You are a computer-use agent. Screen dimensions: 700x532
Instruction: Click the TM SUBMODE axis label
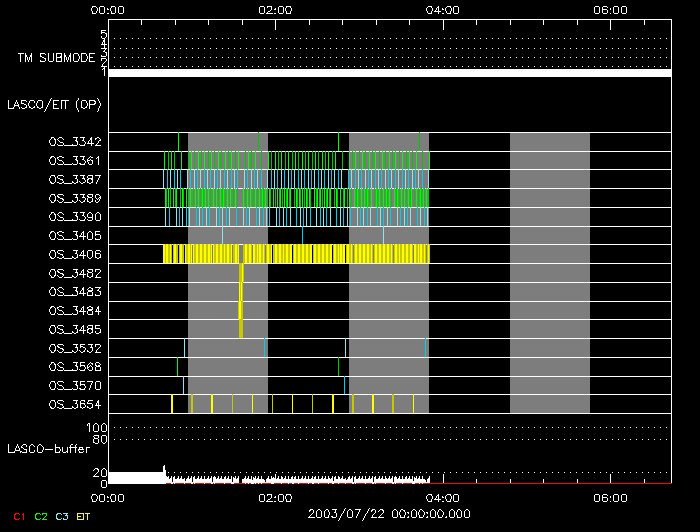55,58
